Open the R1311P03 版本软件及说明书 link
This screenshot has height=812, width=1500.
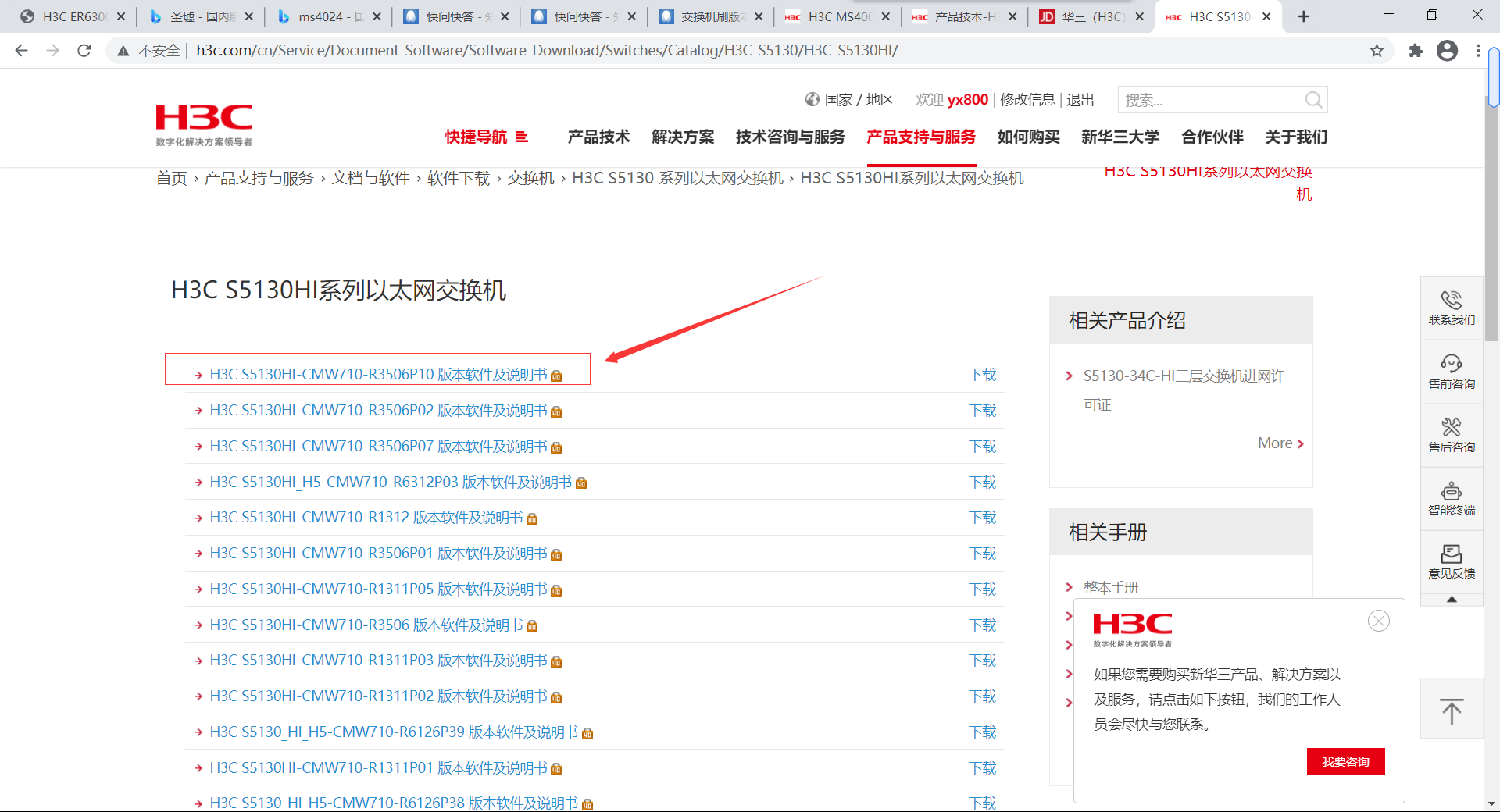[x=378, y=660]
